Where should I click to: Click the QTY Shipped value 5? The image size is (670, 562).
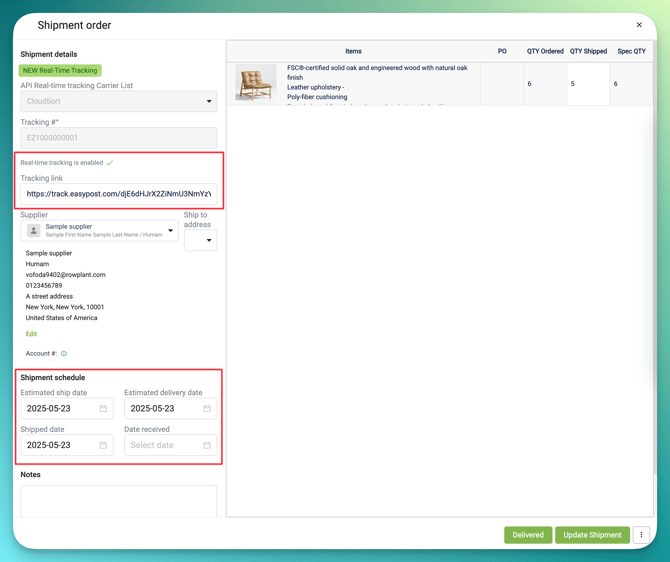pos(573,84)
